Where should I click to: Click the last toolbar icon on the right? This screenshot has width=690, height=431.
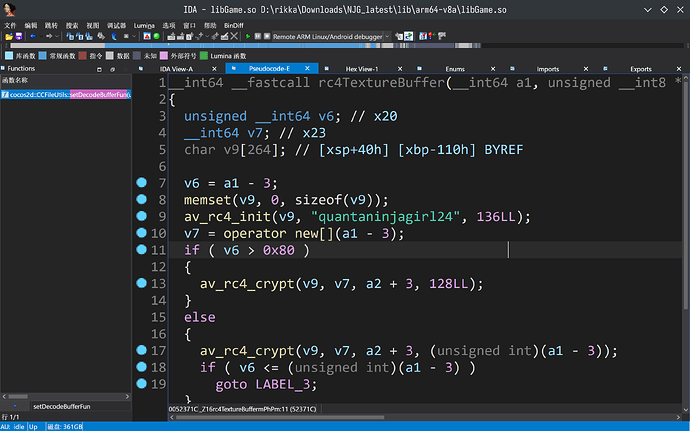pos(442,36)
